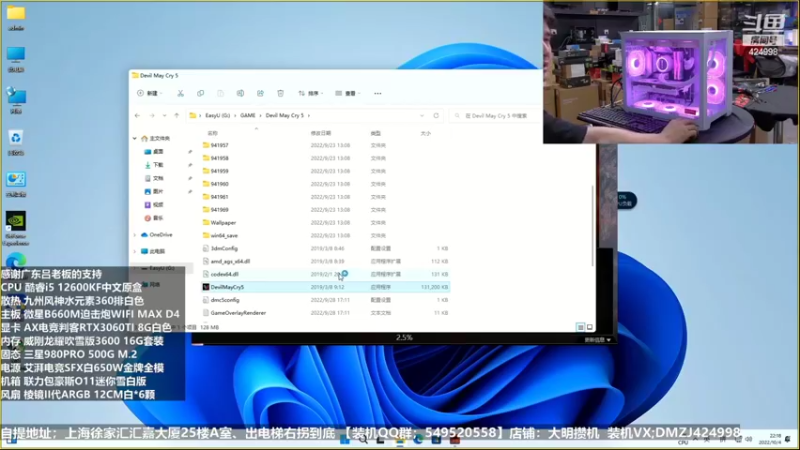Sort by the Size (大小) column header
Viewport: 800px width, 450px height.
coord(426,133)
